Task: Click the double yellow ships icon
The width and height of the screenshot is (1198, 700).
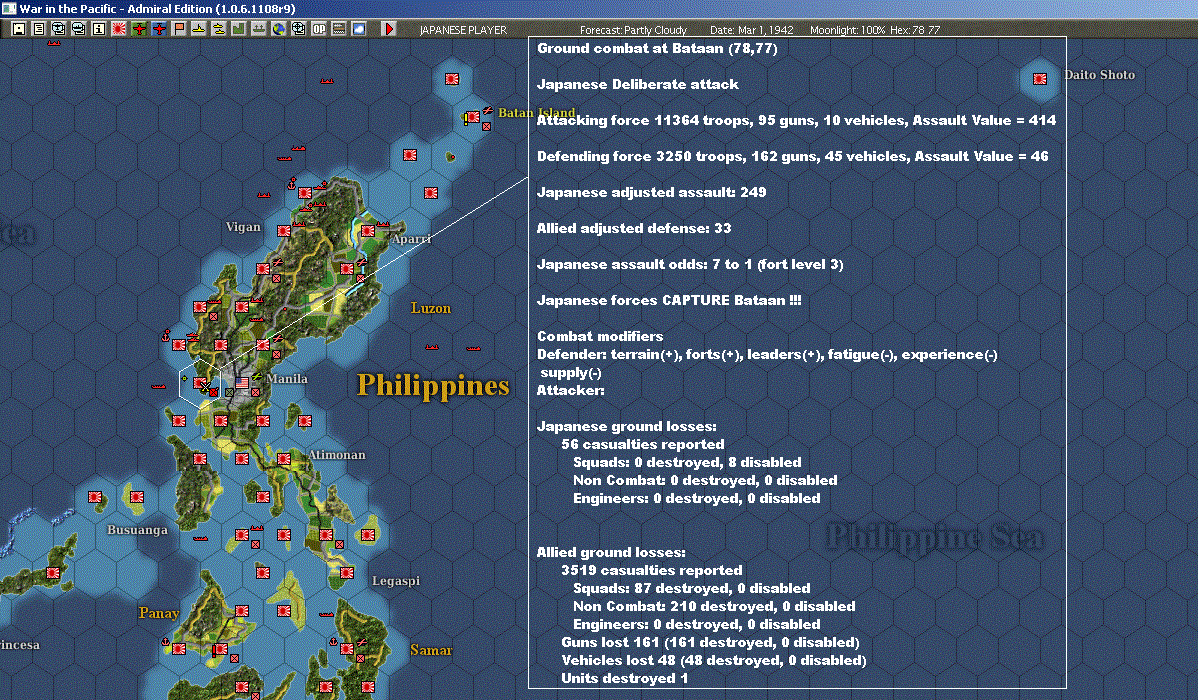Action: (x=219, y=29)
